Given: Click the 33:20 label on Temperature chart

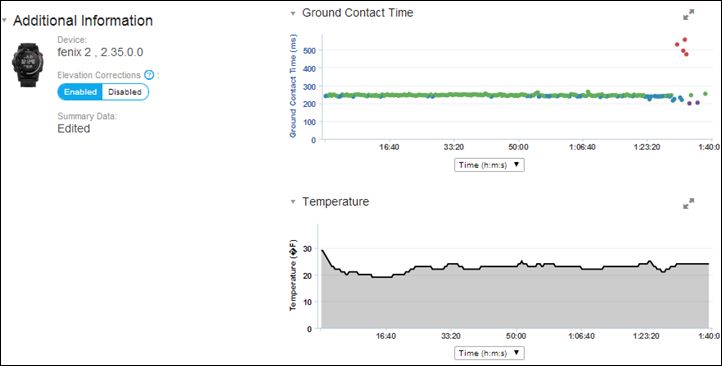Looking at the screenshot, I should (451, 336).
